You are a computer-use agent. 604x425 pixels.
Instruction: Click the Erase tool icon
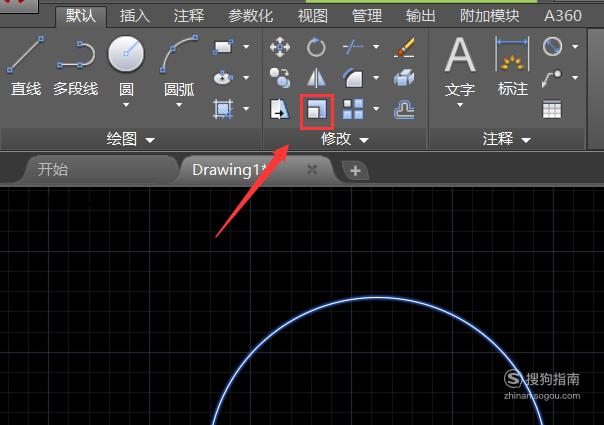coord(404,47)
